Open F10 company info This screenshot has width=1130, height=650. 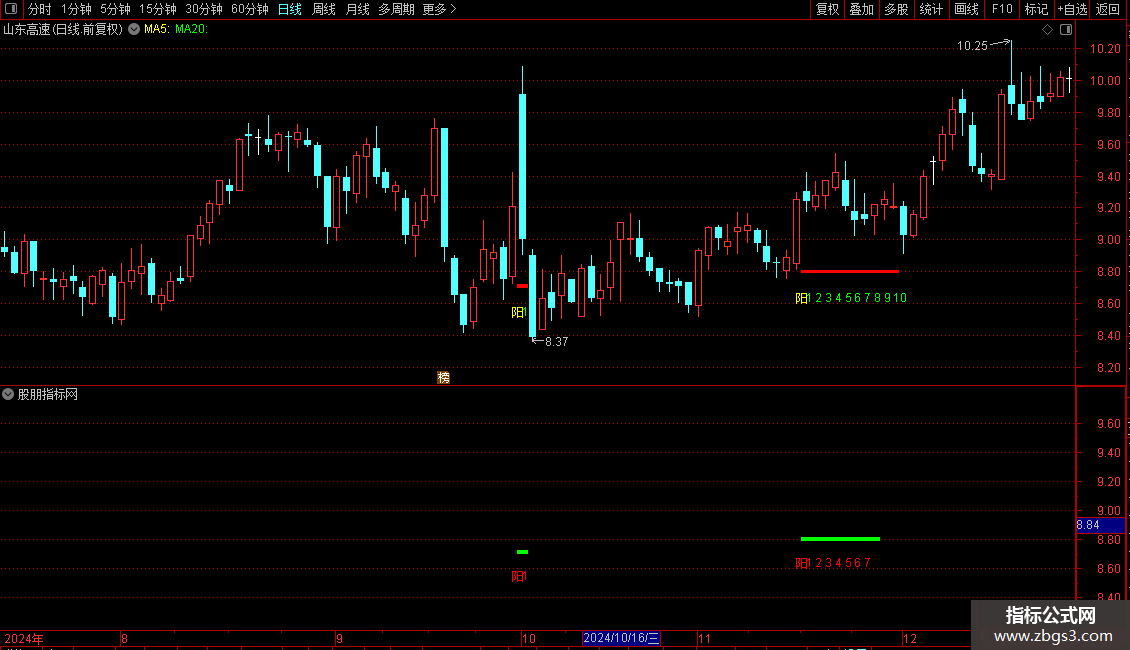click(x=1002, y=9)
